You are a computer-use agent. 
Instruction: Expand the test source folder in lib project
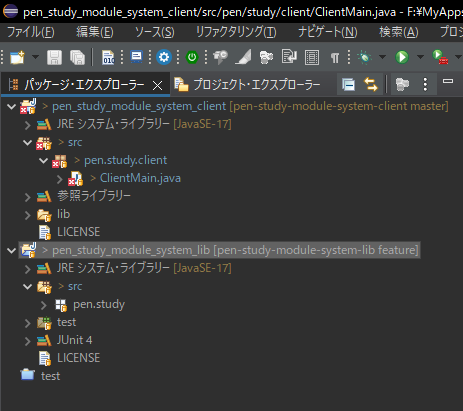click(28, 323)
